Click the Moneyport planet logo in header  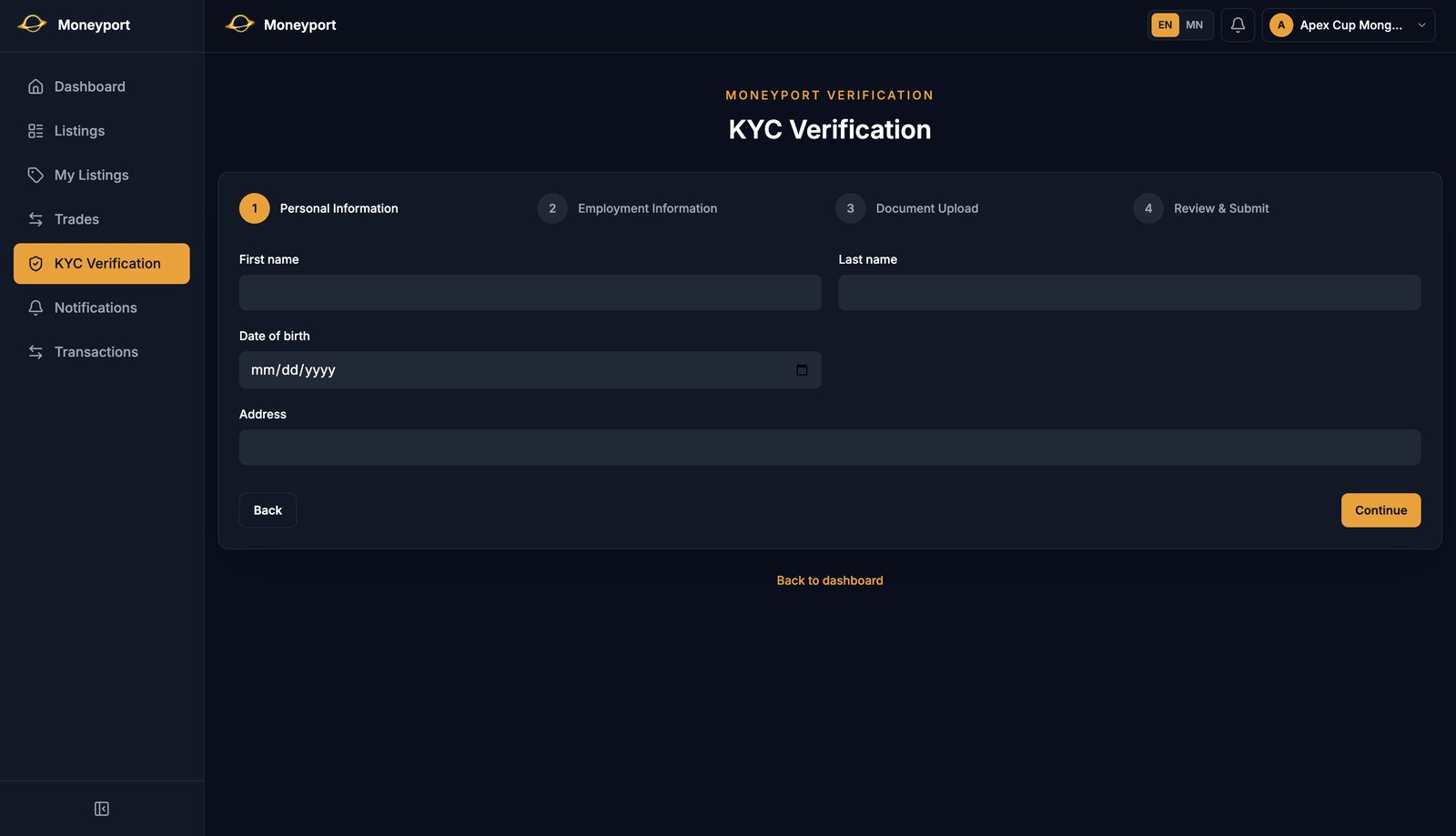[240, 25]
